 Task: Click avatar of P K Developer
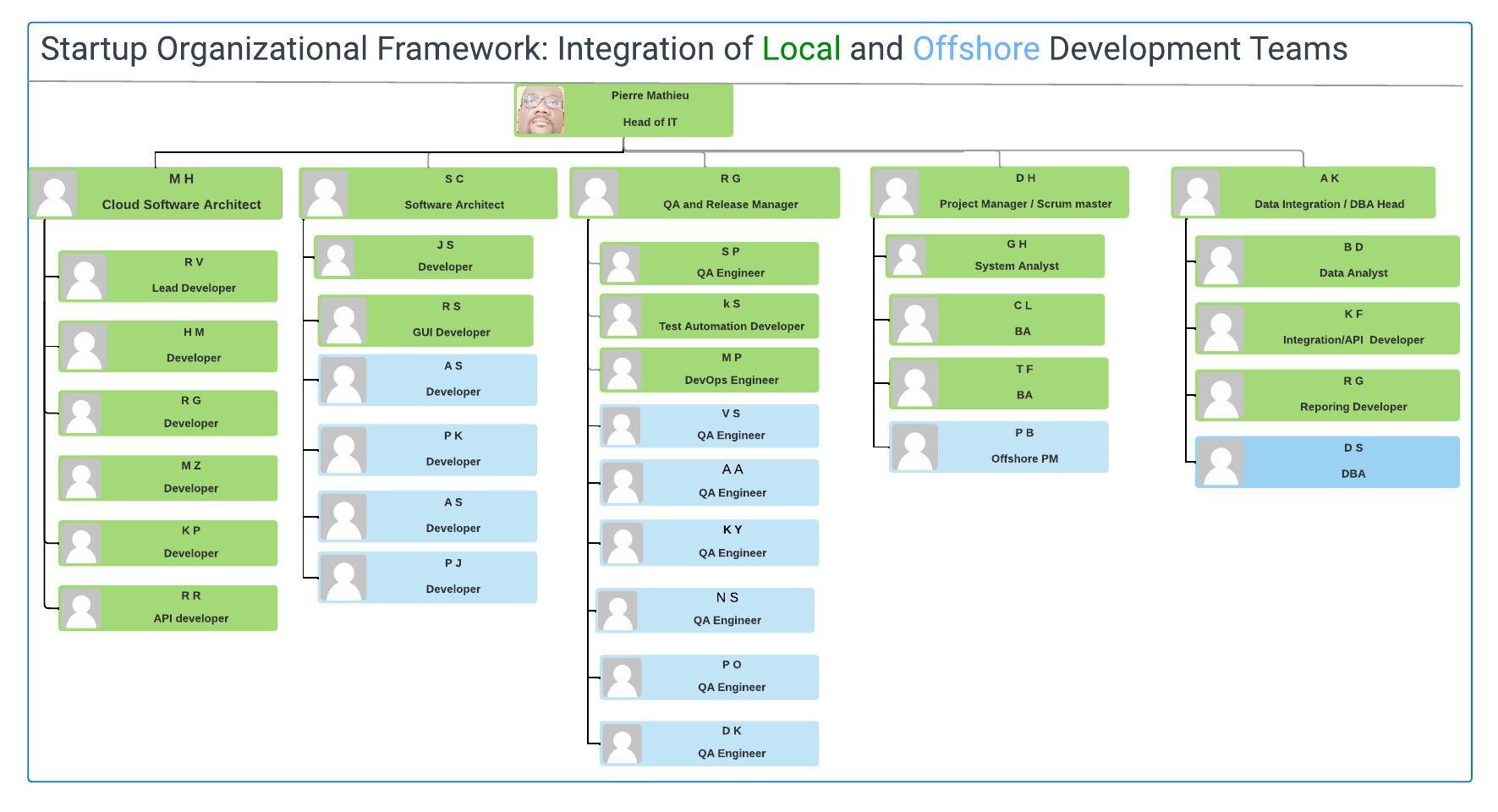(343, 450)
